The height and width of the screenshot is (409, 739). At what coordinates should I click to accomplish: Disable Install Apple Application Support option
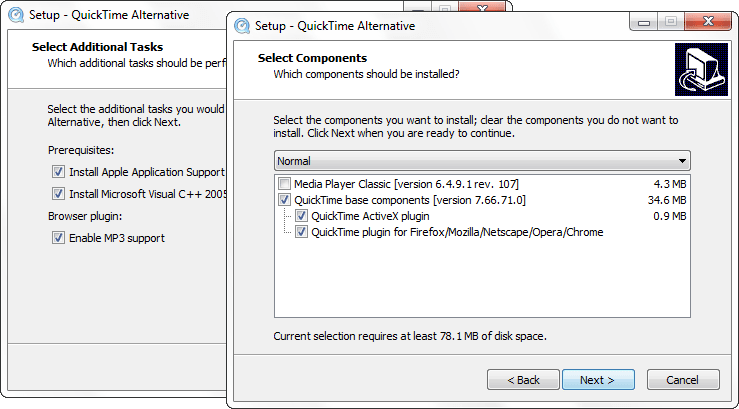click(58, 172)
